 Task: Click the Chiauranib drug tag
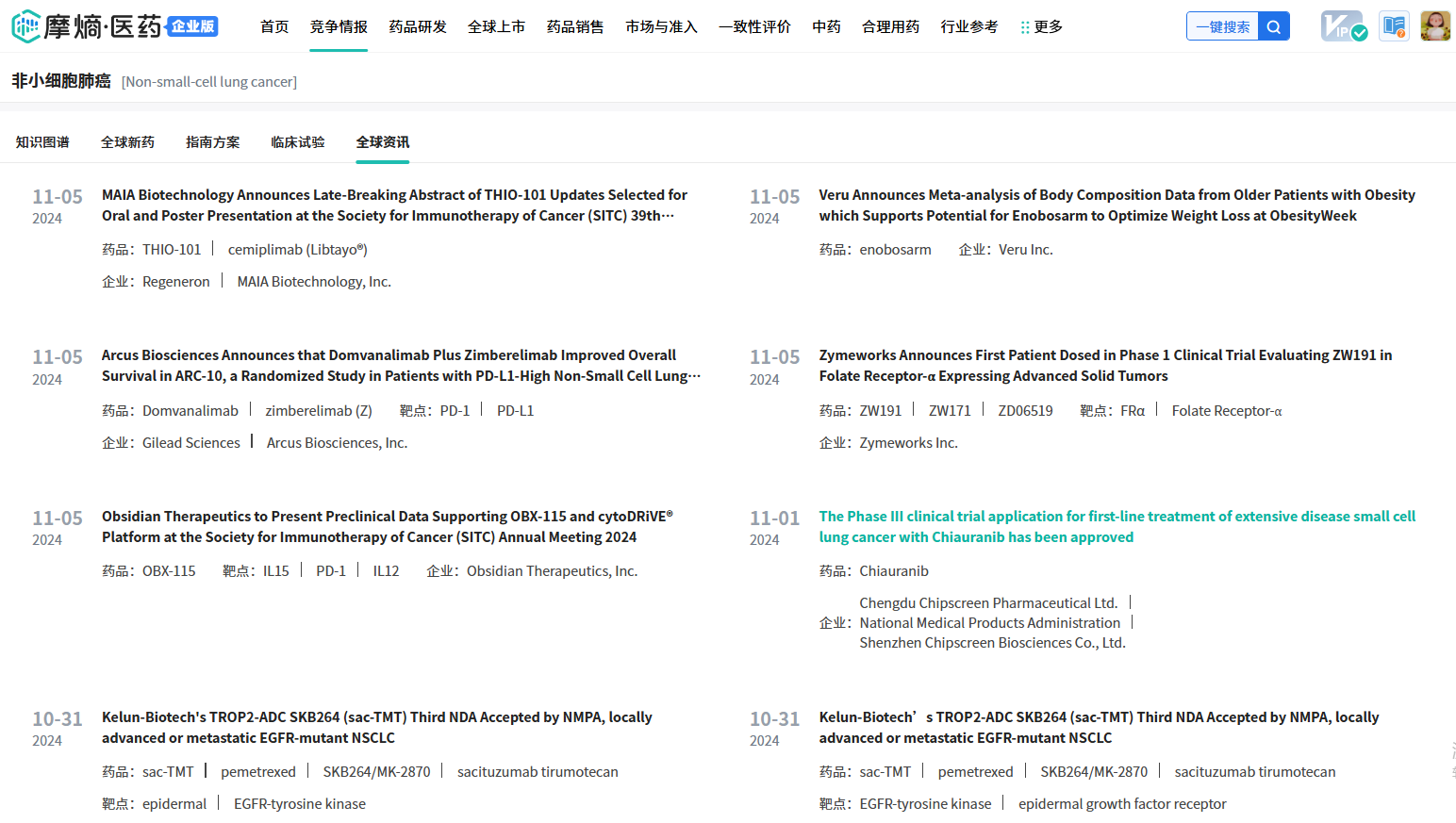894,571
